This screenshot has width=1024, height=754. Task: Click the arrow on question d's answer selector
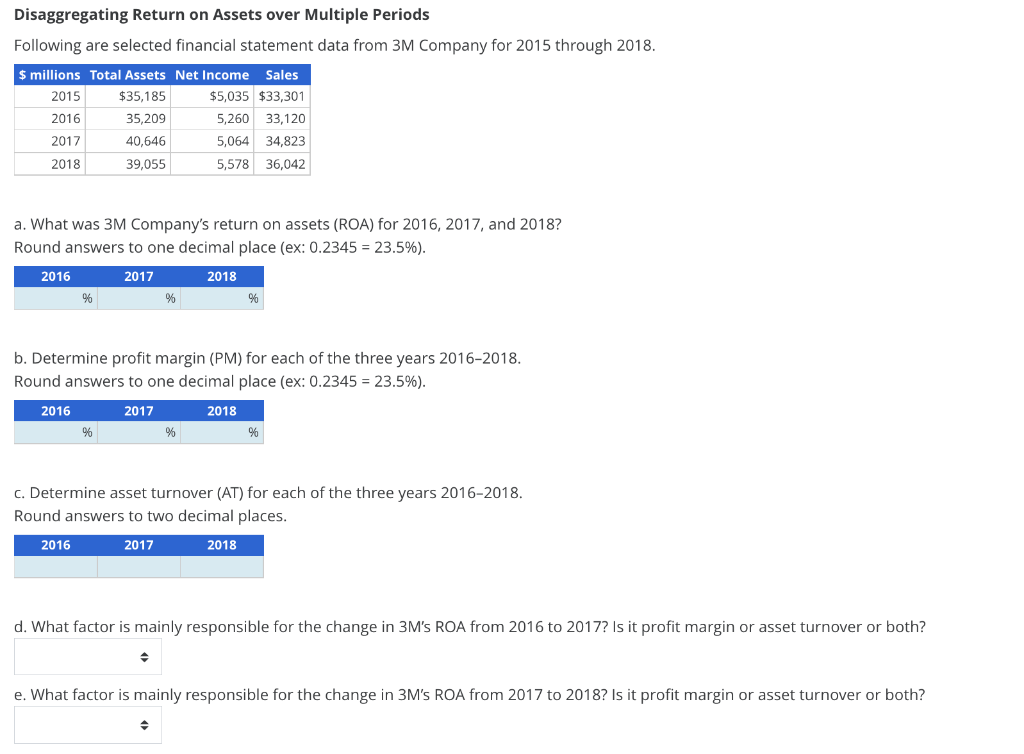pyautogui.click(x=145, y=656)
